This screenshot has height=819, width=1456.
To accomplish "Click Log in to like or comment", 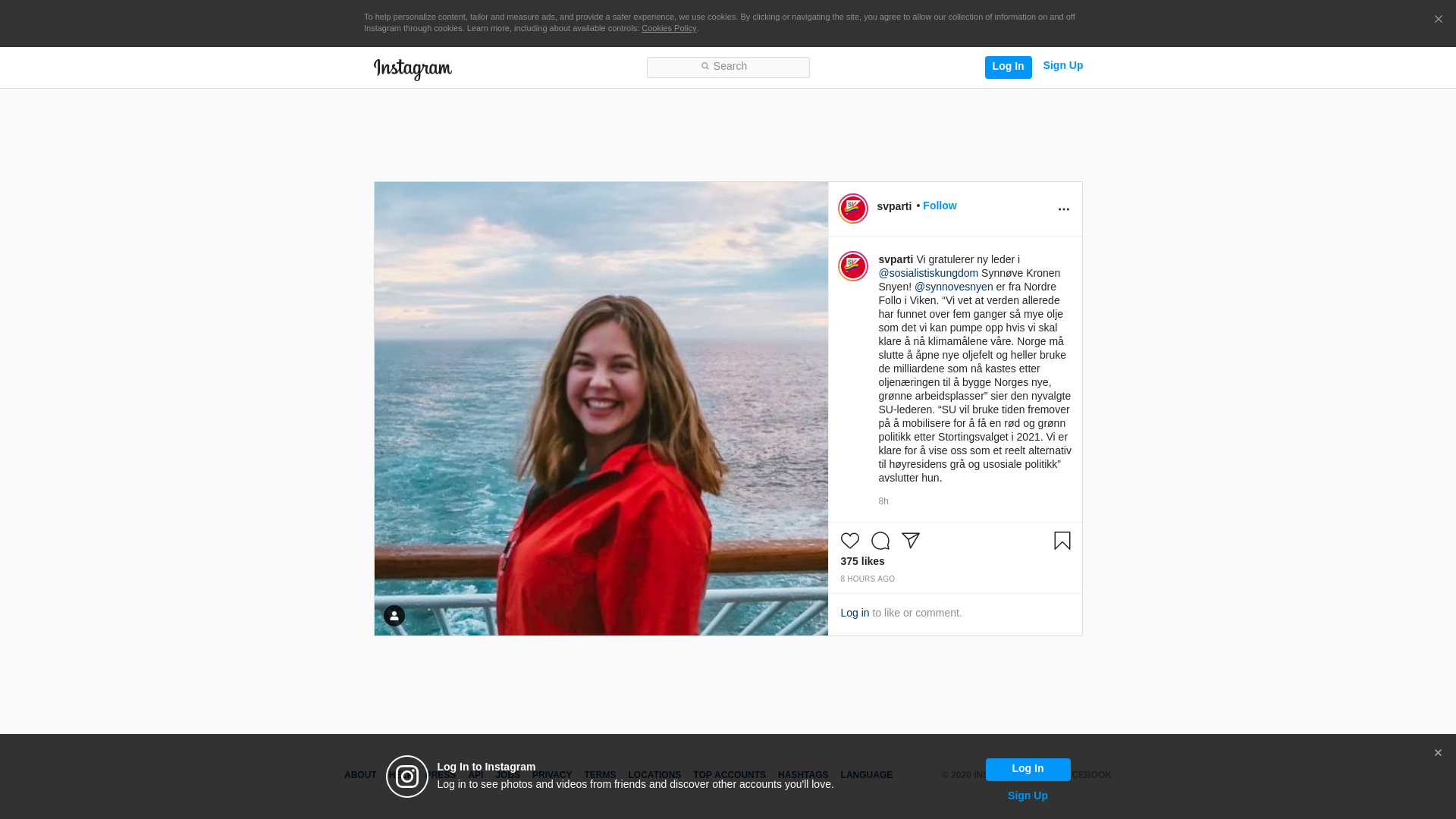I will (854, 613).
